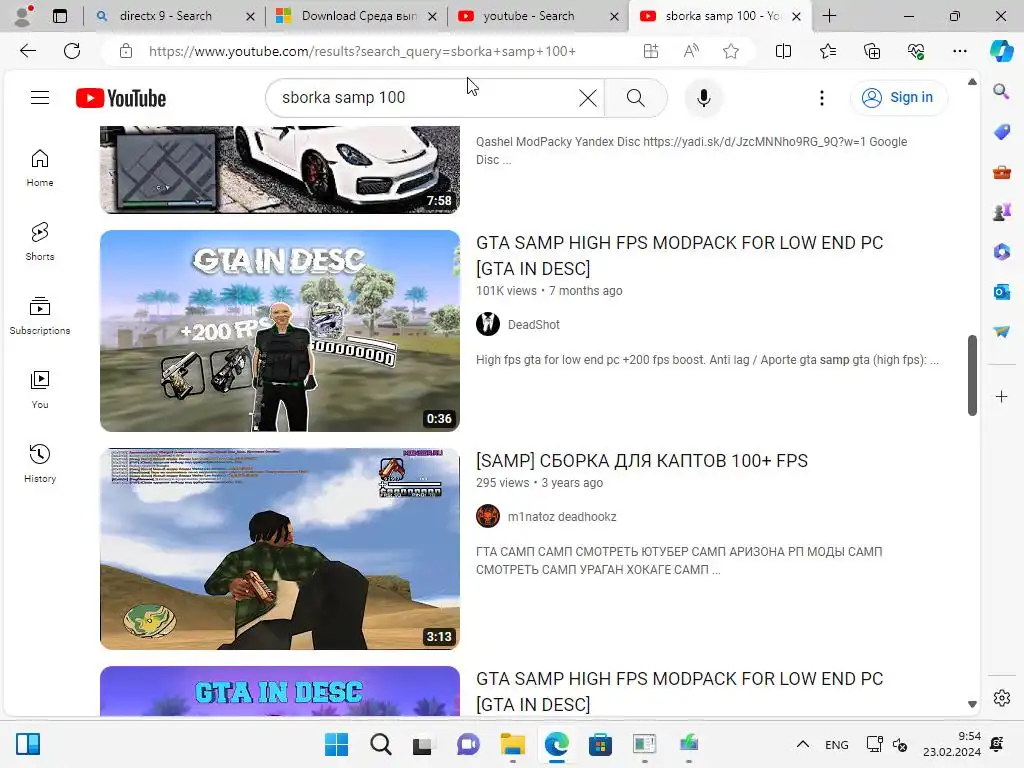Open video with +200 FPS thumbnail
The width and height of the screenshot is (1024, 768).
(280, 330)
